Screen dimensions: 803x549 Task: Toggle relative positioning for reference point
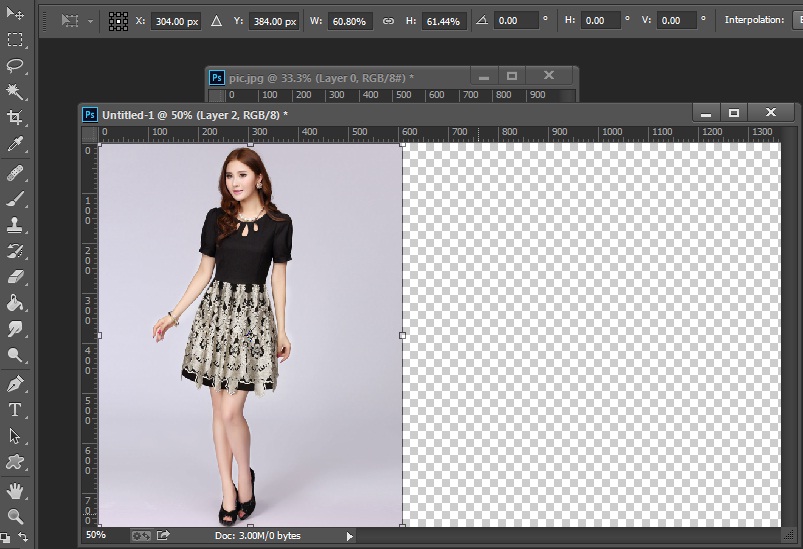(x=216, y=21)
